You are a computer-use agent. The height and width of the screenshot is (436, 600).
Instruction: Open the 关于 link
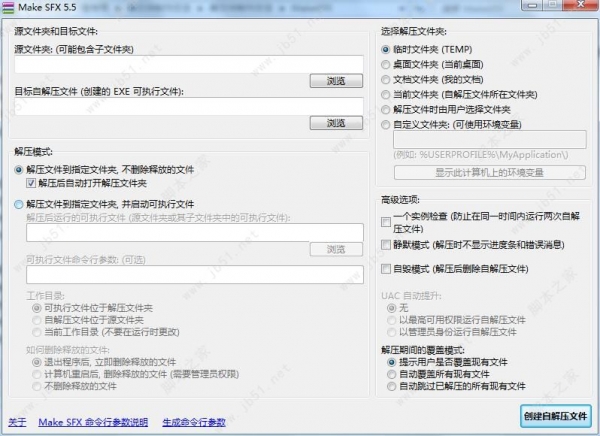click(x=17, y=422)
